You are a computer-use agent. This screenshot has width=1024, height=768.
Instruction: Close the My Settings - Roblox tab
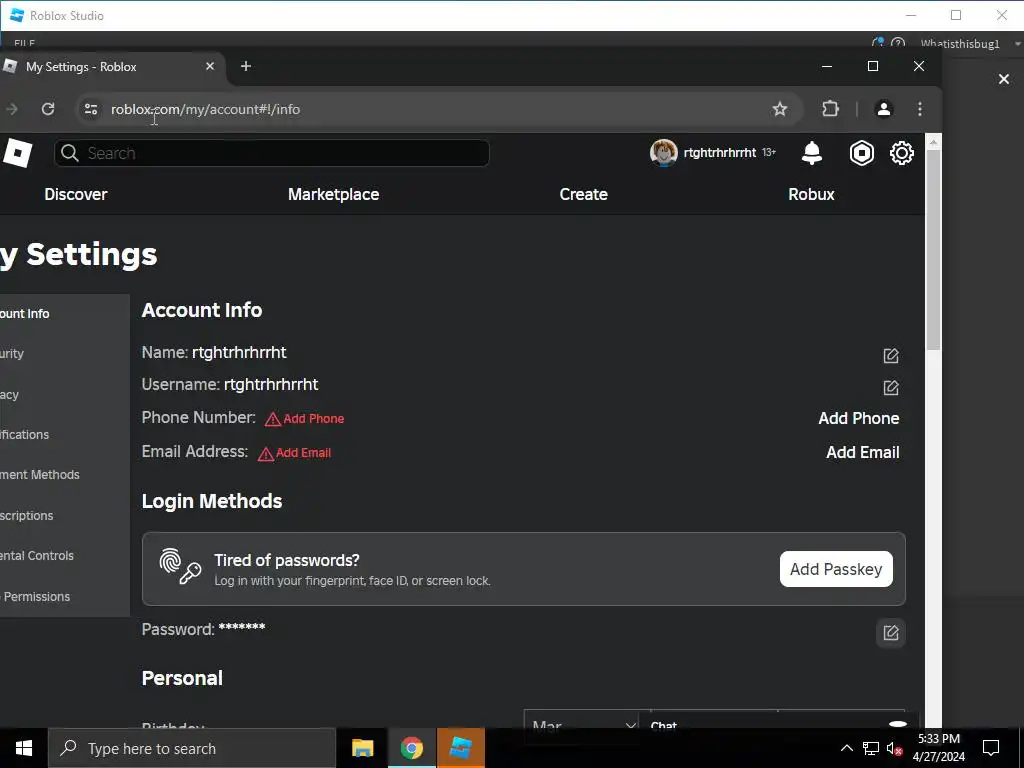click(x=210, y=66)
